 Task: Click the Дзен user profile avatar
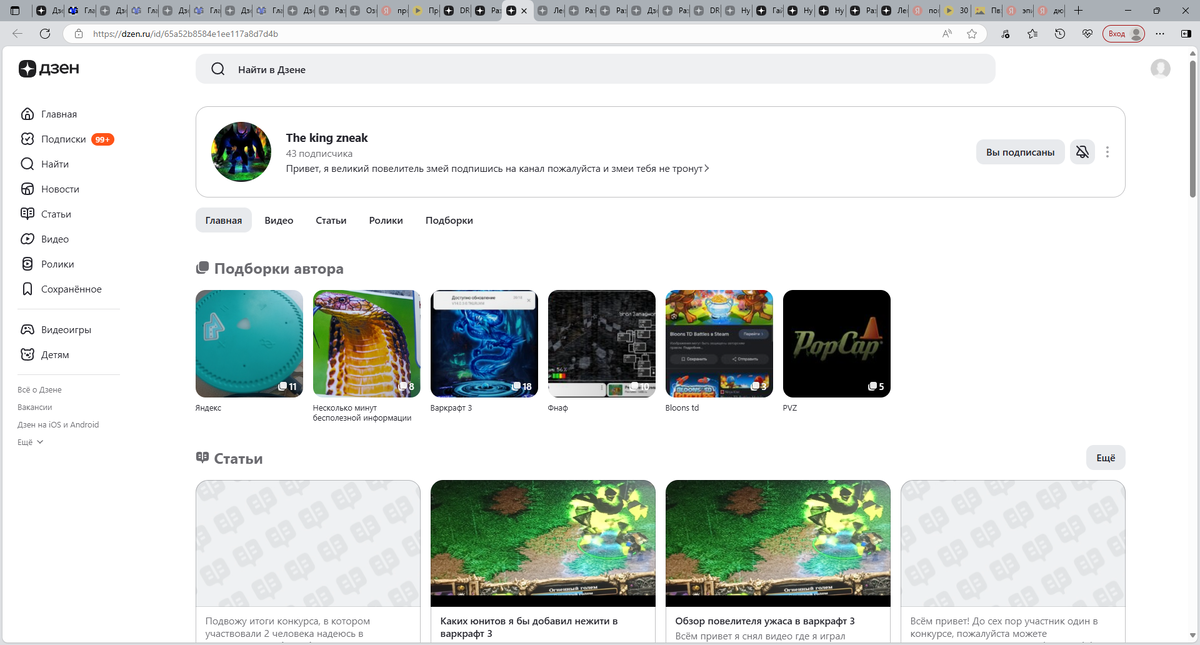(x=1160, y=69)
